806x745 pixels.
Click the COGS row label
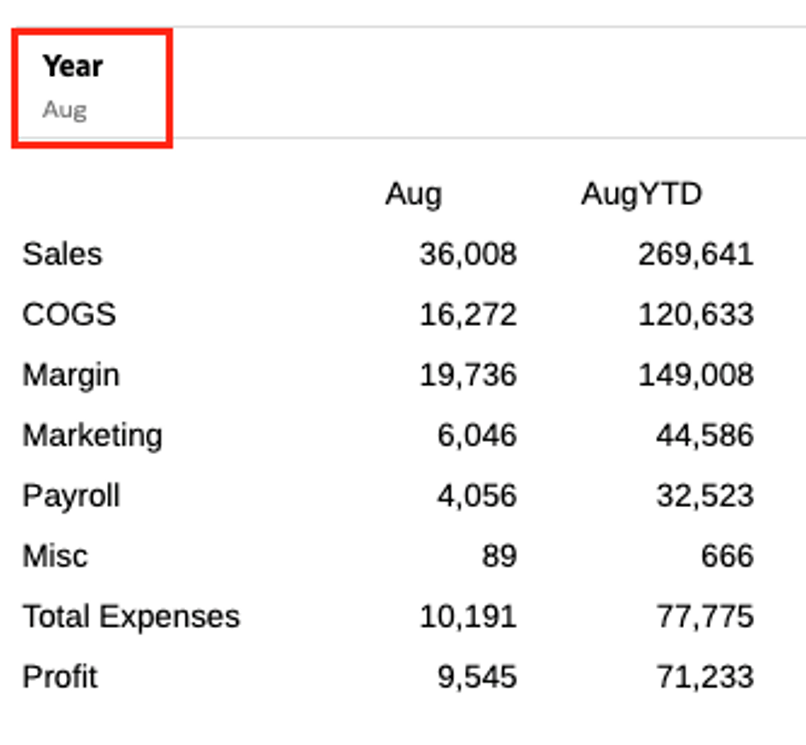click(69, 315)
